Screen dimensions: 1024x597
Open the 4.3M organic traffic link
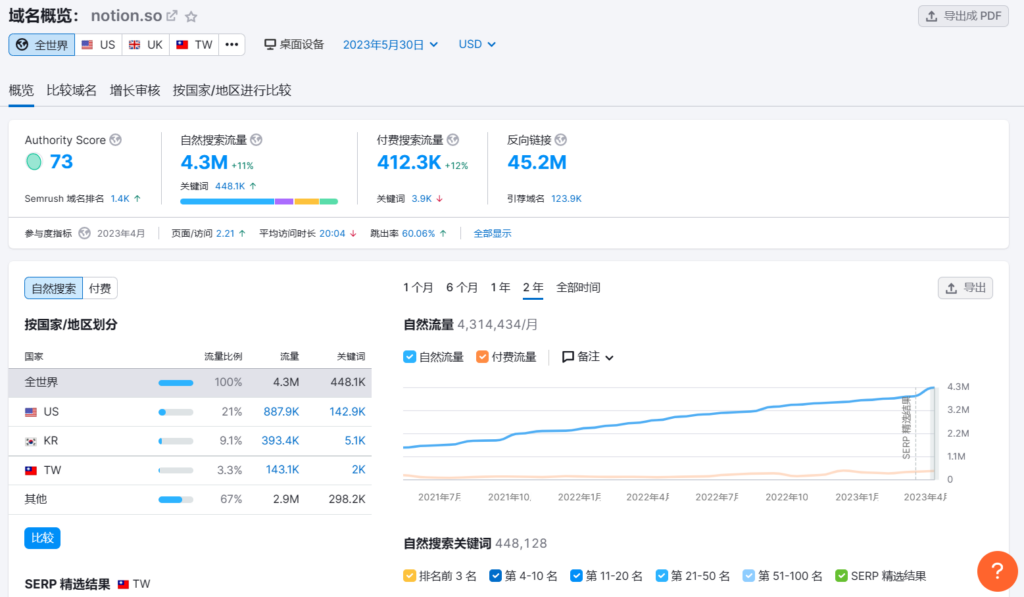click(204, 162)
